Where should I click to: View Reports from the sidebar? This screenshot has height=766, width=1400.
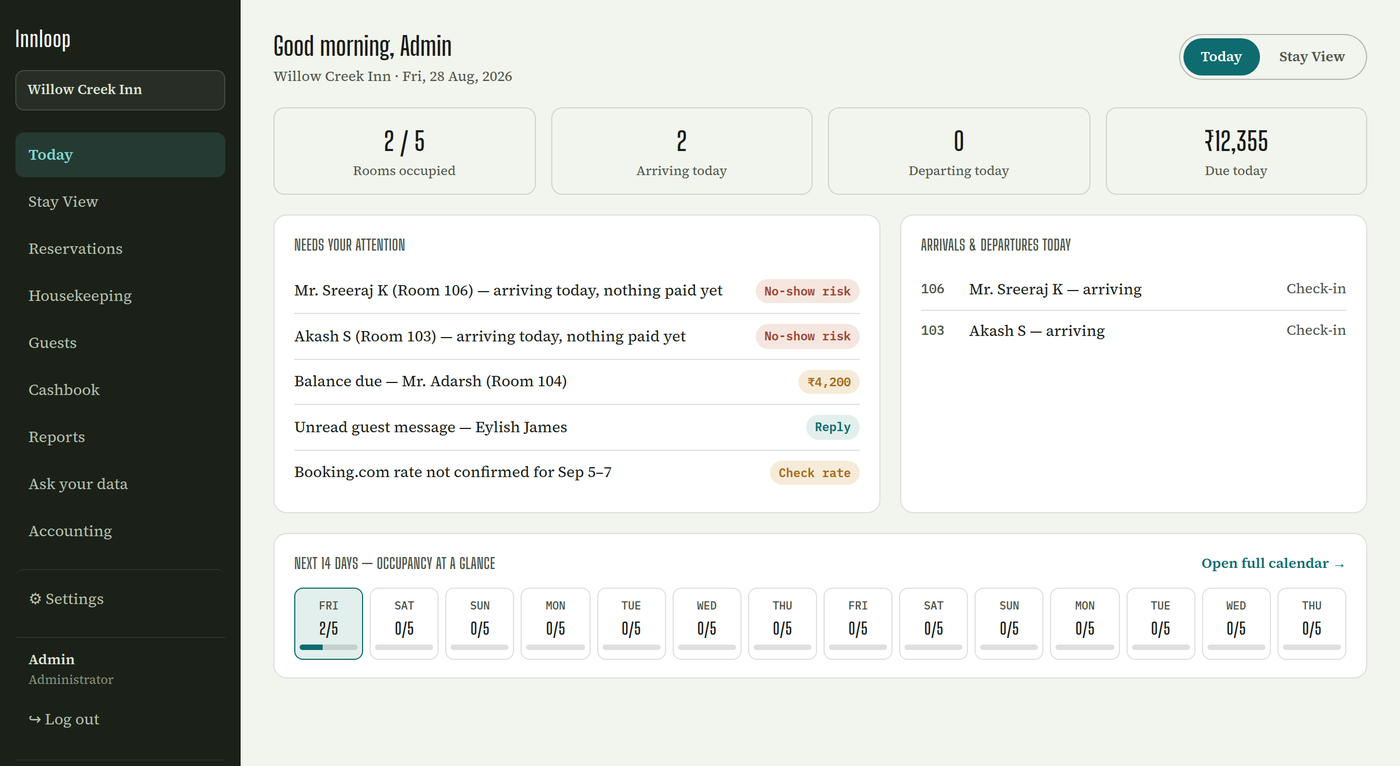120,437
